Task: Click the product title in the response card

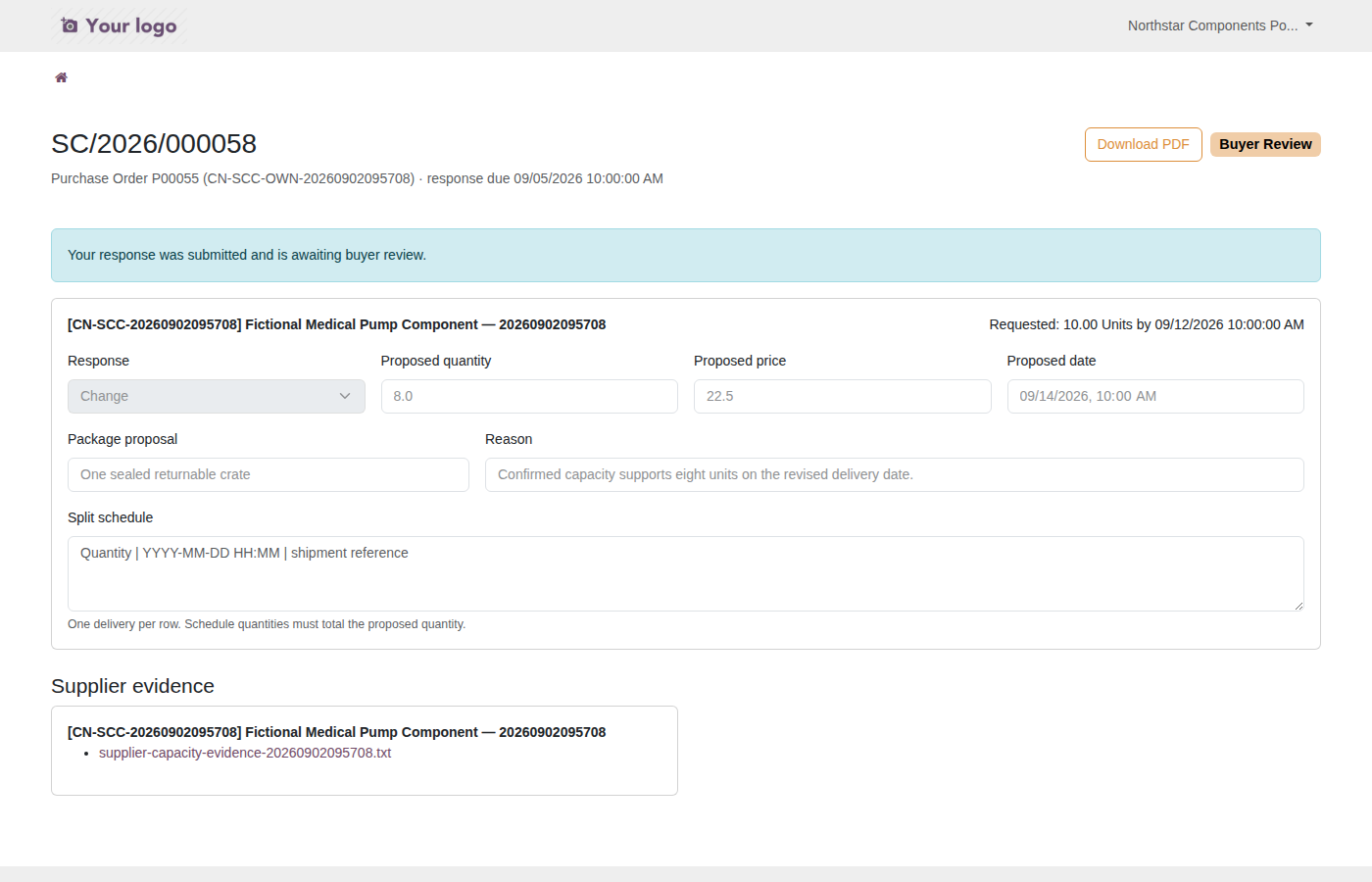Action: [x=336, y=324]
